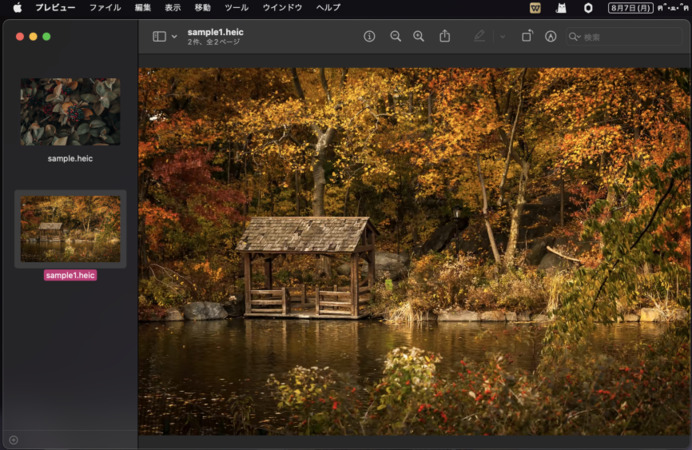
Task: Open the Apple menu
Action: coord(17,7)
